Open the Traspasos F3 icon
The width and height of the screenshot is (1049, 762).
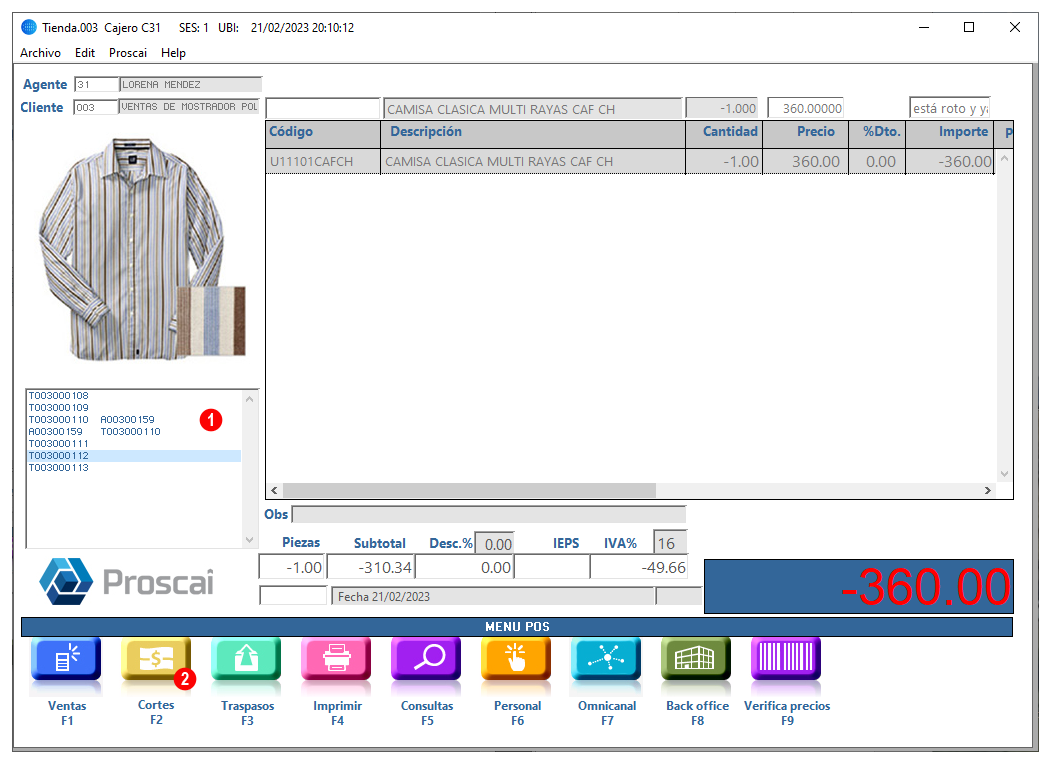[x=246, y=658]
